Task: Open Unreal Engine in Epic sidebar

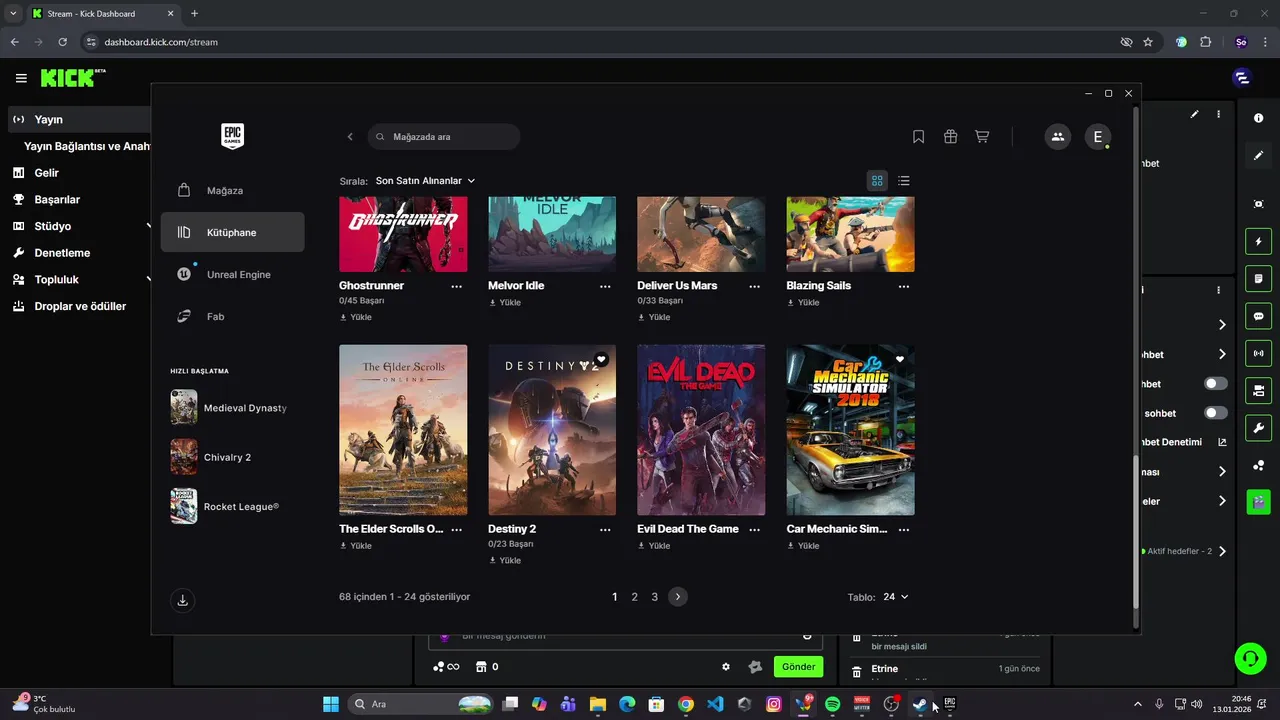Action: pos(232,274)
